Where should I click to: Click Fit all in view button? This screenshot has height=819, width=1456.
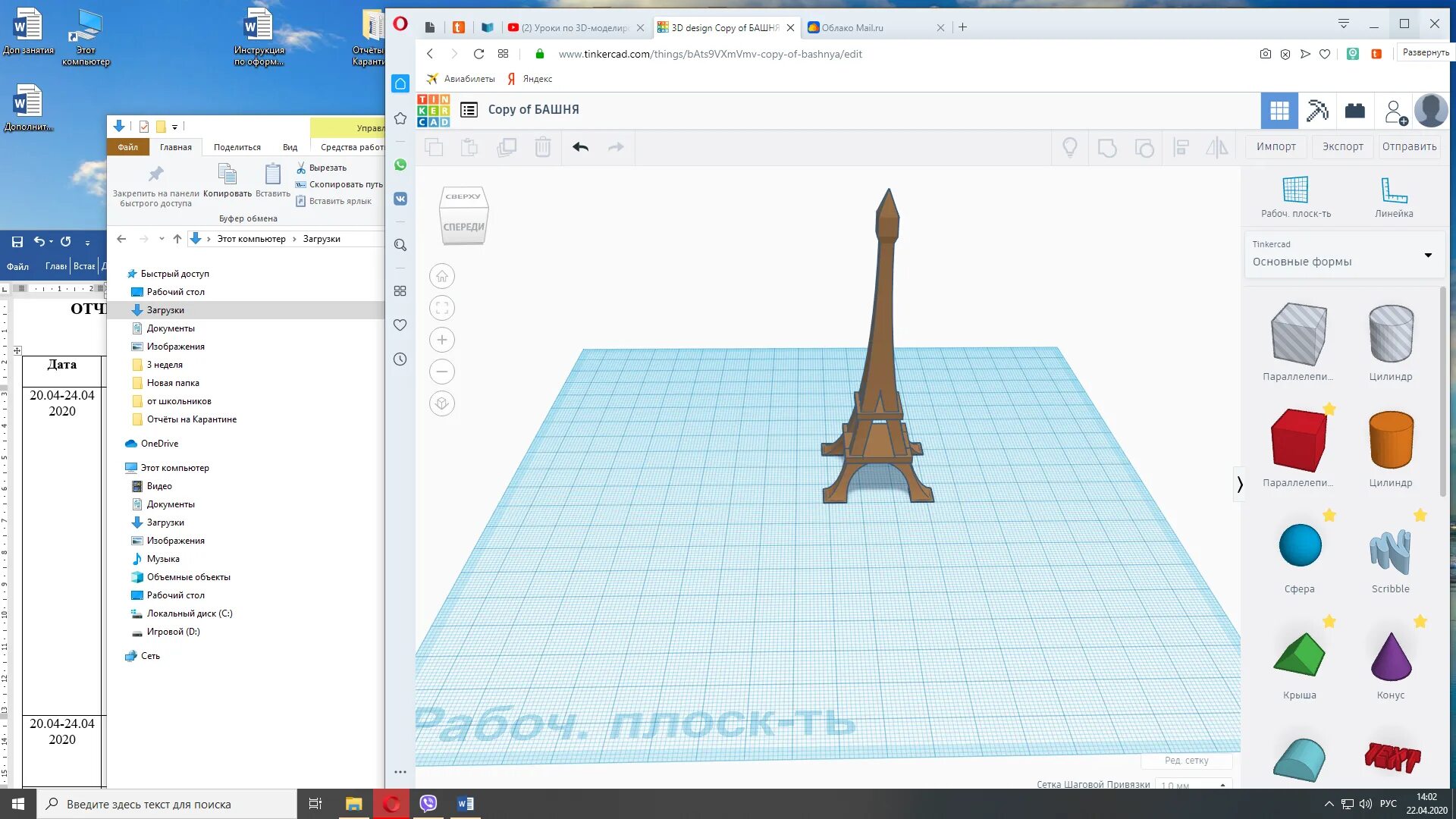tap(442, 308)
